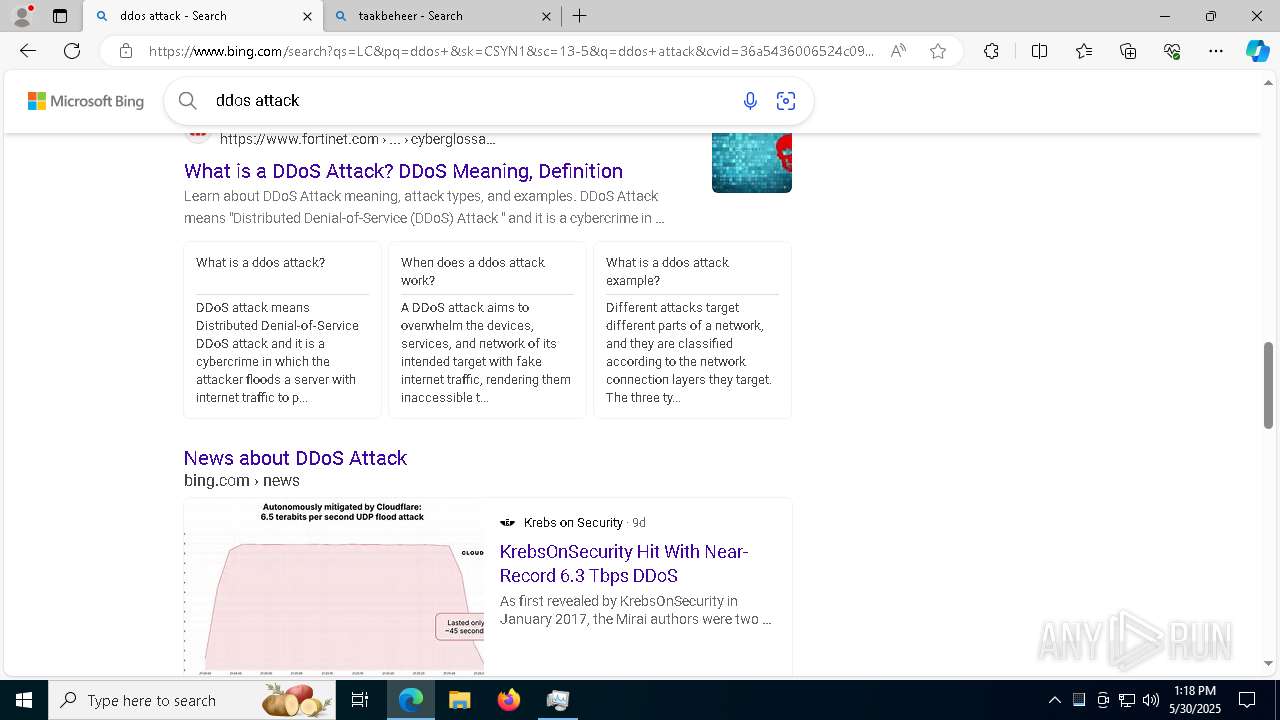
Task: Go to Microsoft Bing home logo
Action: 86,101
